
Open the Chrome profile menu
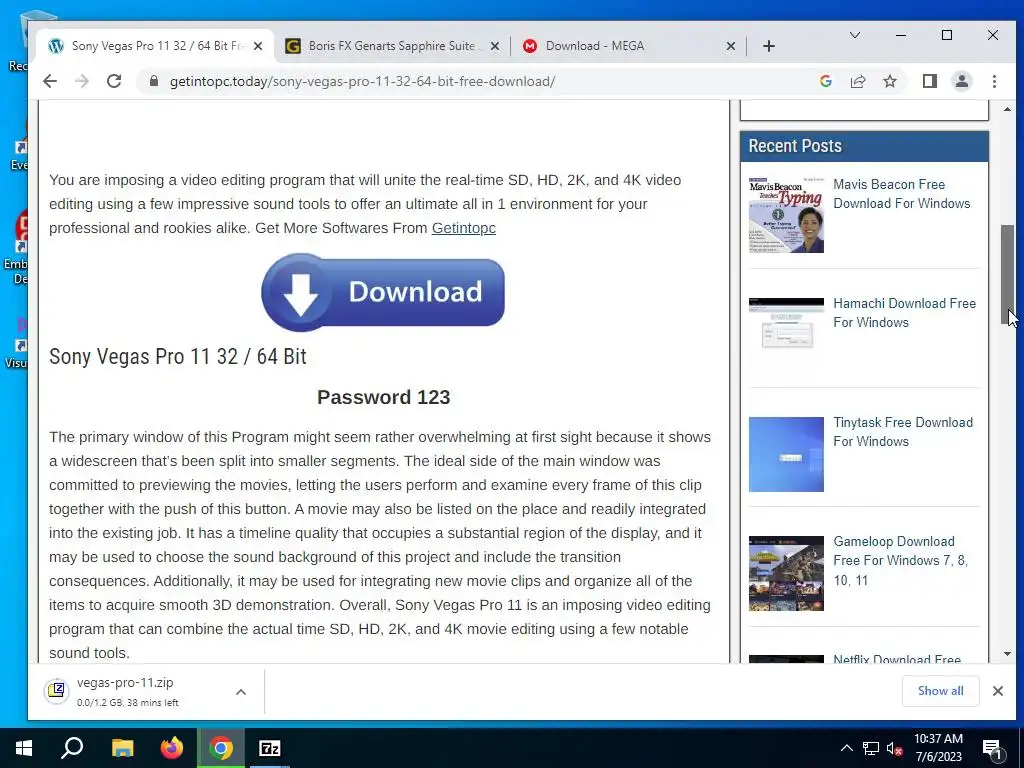(x=961, y=81)
